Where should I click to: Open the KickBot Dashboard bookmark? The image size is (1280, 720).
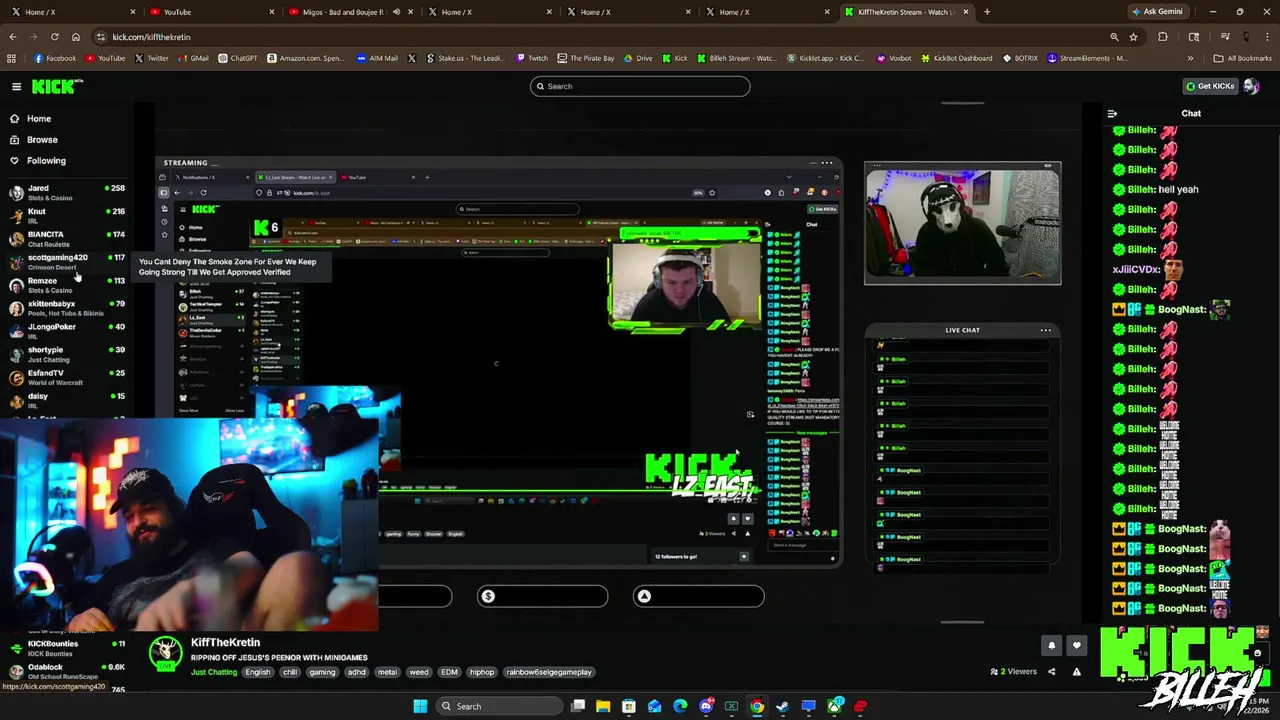click(x=956, y=58)
